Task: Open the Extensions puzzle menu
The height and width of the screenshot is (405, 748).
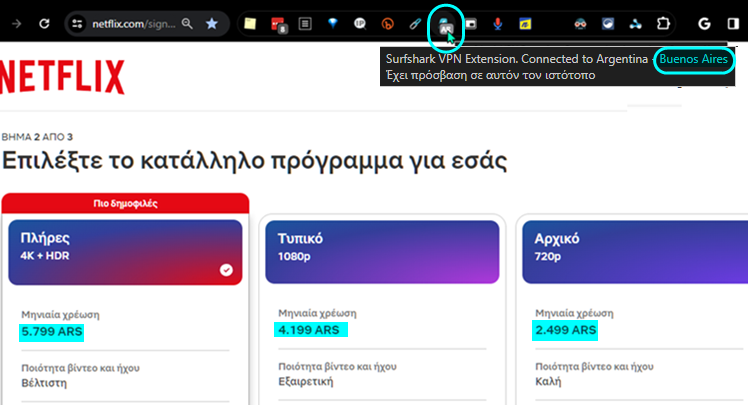Action: coord(663,23)
